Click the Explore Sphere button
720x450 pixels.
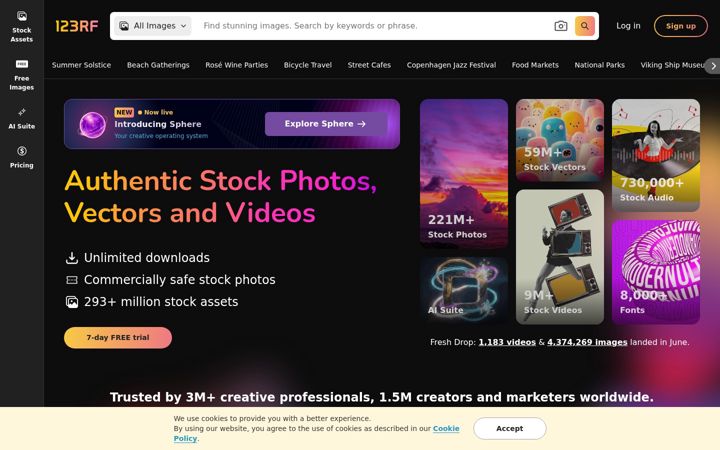point(326,124)
